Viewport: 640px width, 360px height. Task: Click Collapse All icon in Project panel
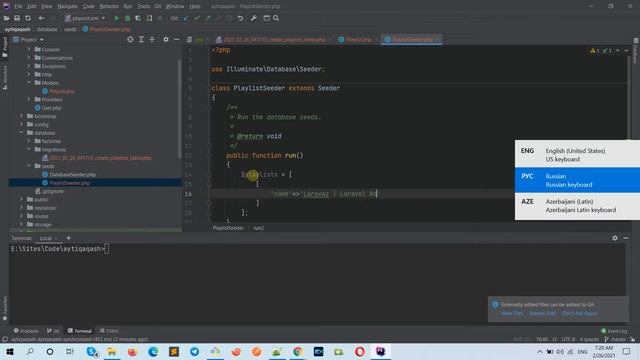pyautogui.click(x=152, y=39)
